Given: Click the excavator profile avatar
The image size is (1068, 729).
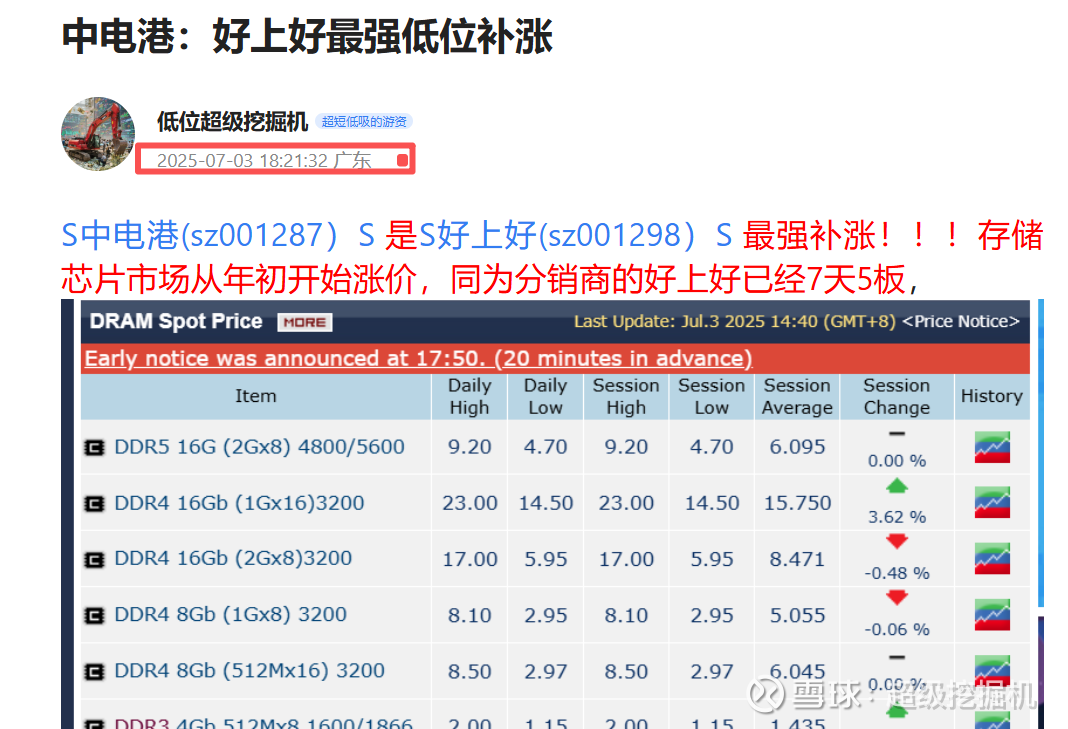Looking at the screenshot, I should [98, 134].
